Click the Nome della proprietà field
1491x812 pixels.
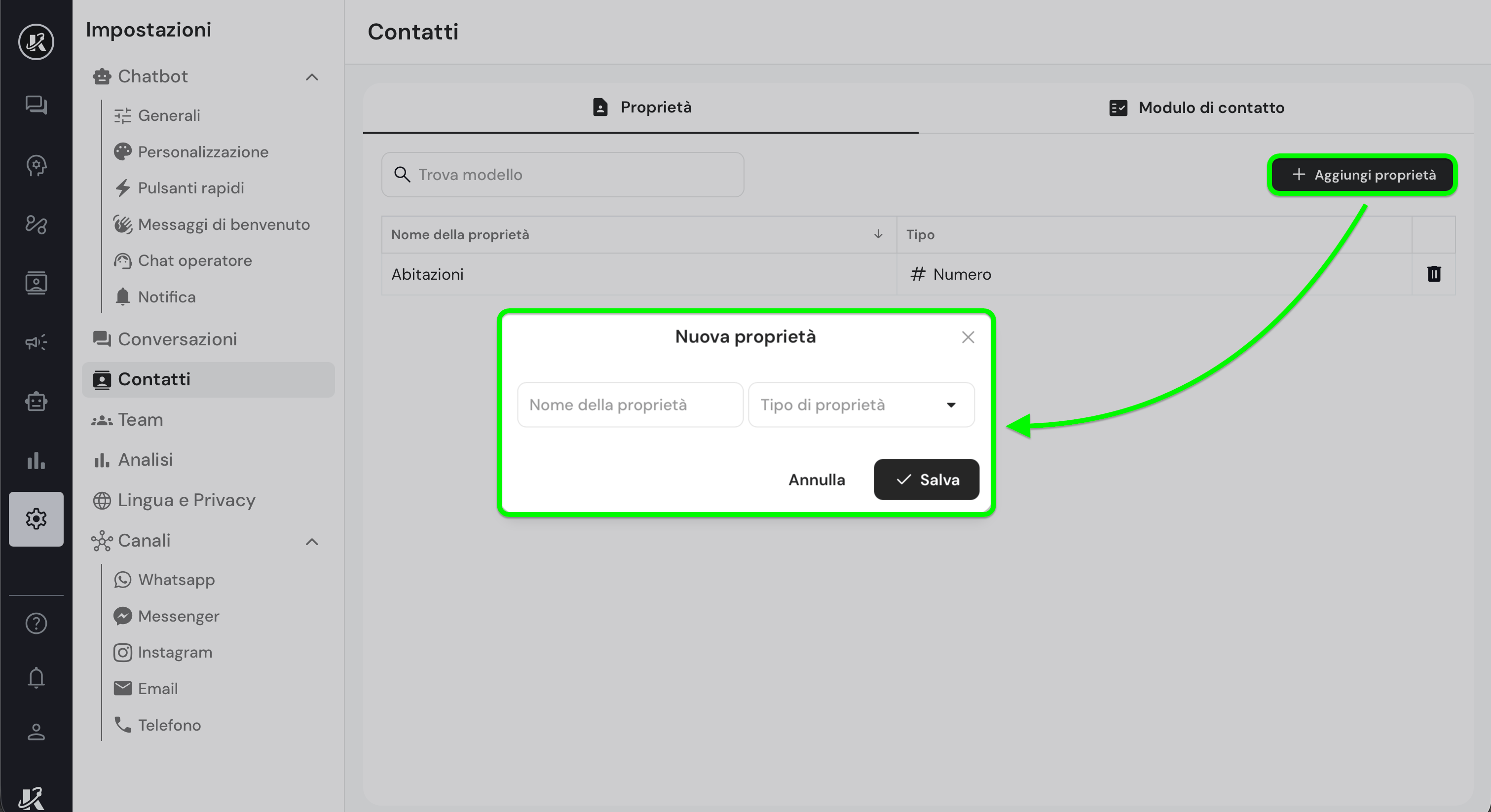(x=630, y=405)
